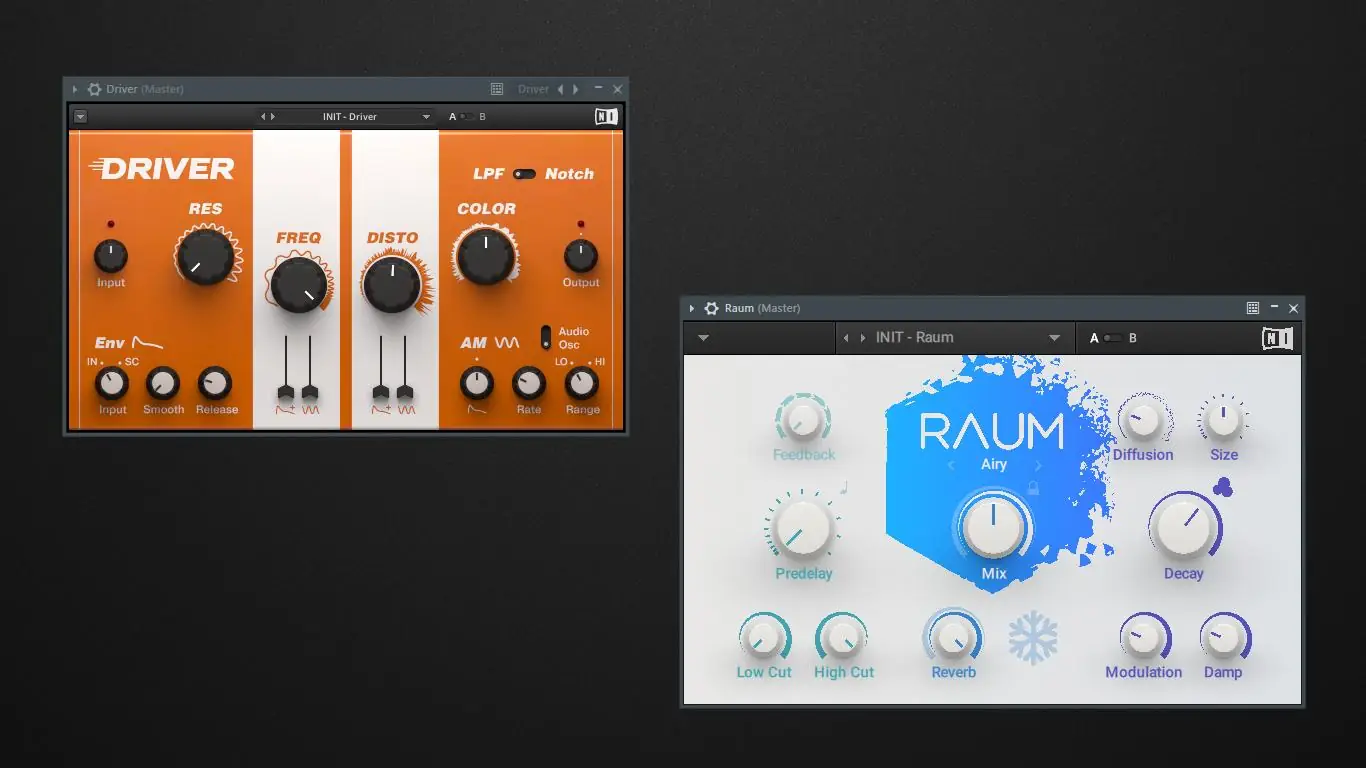
Task: Click the Low Cut knob in Raum
Action: tap(764, 638)
